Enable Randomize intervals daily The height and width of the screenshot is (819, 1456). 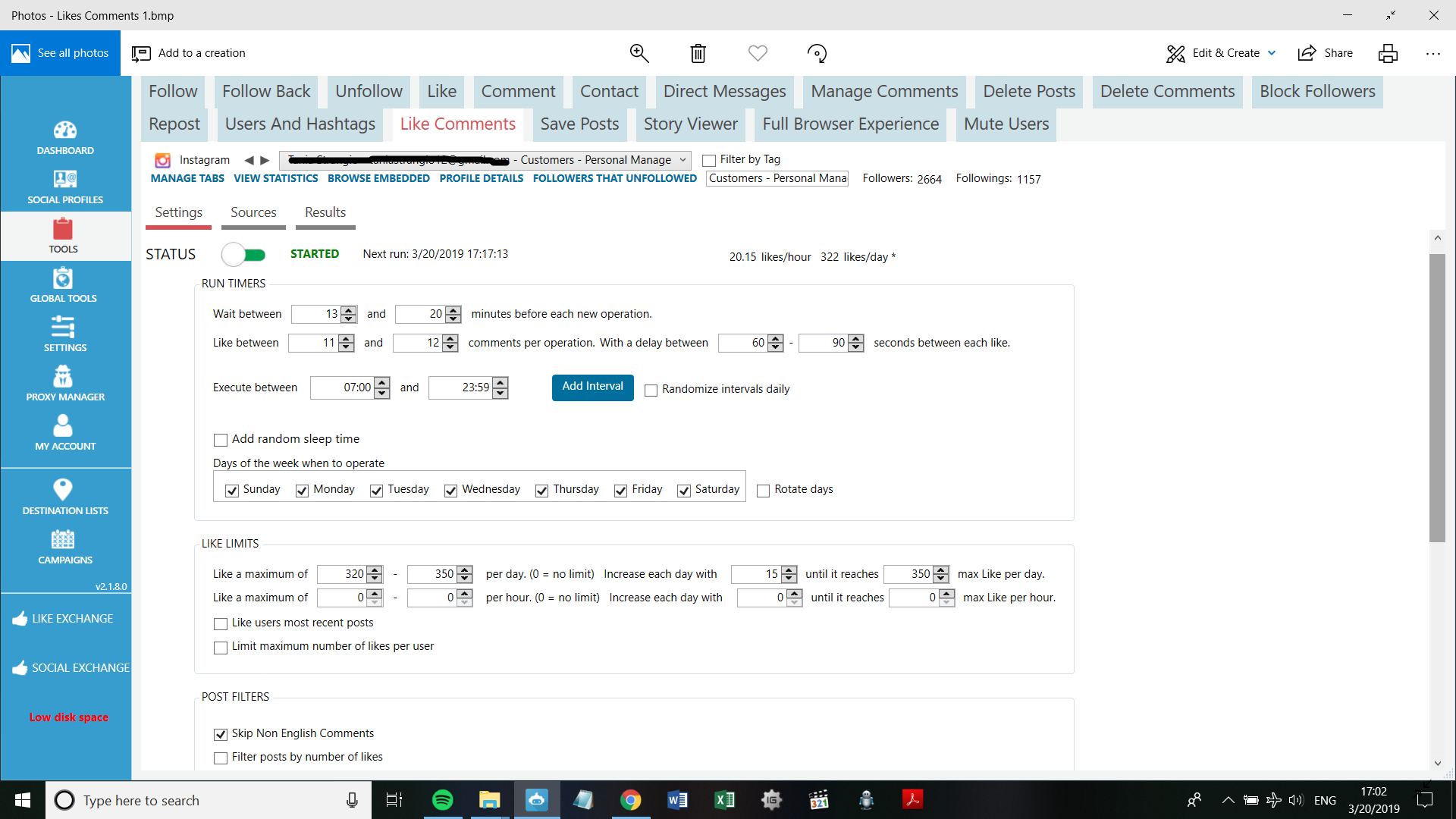(x=651, y=391)
